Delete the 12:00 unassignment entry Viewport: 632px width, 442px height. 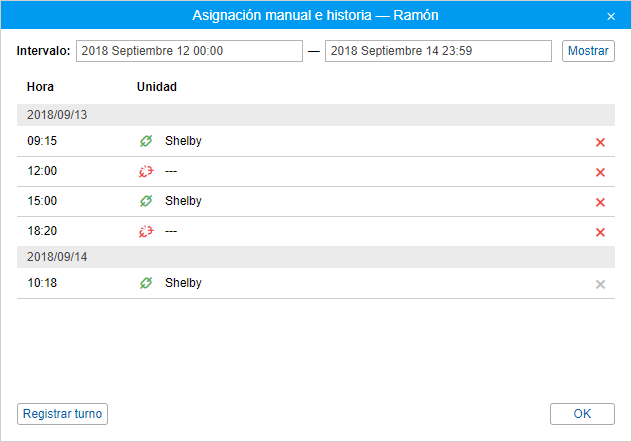[x=600, y=172]
